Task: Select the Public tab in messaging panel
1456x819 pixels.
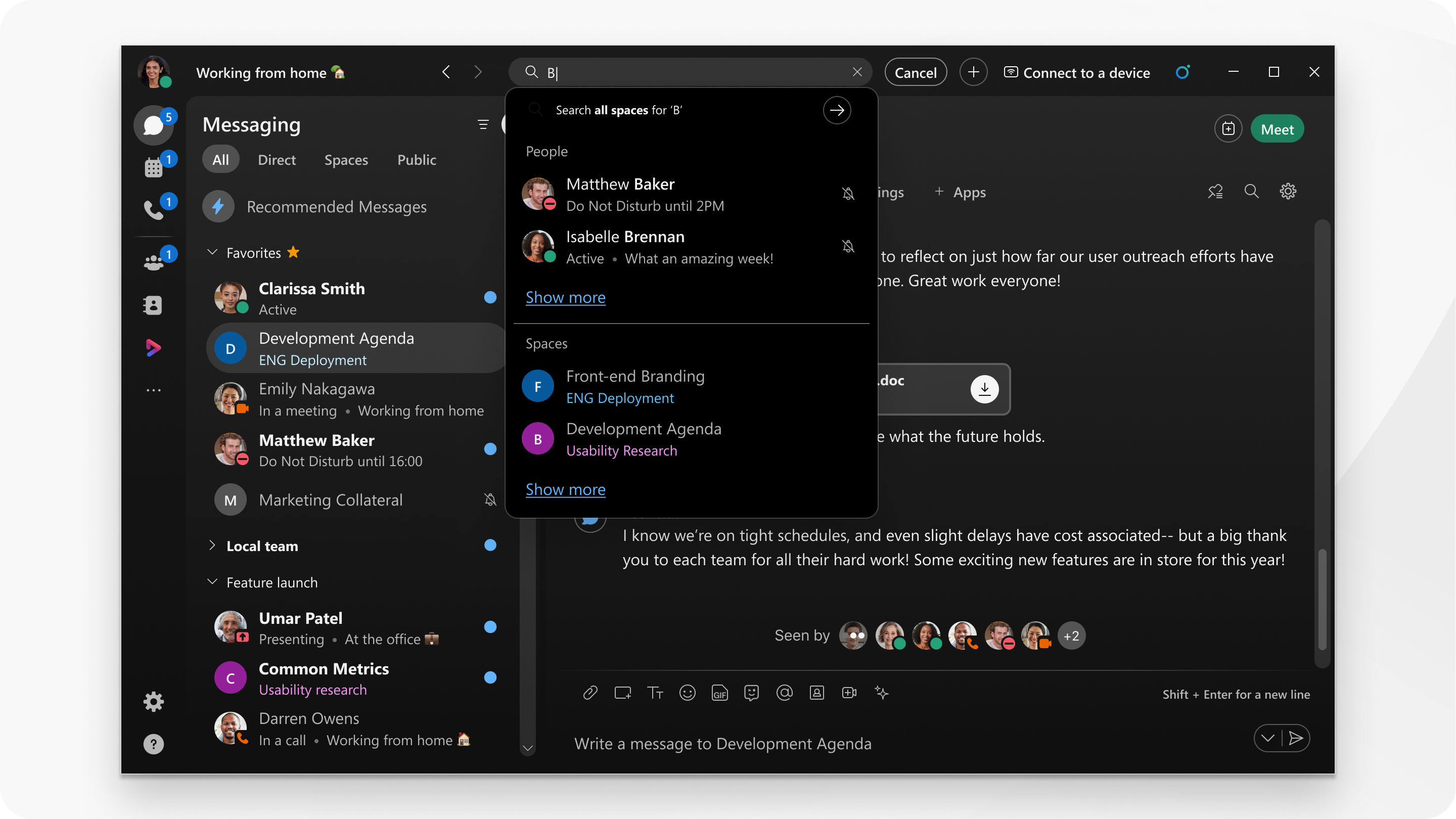Action: click(416, 159)
